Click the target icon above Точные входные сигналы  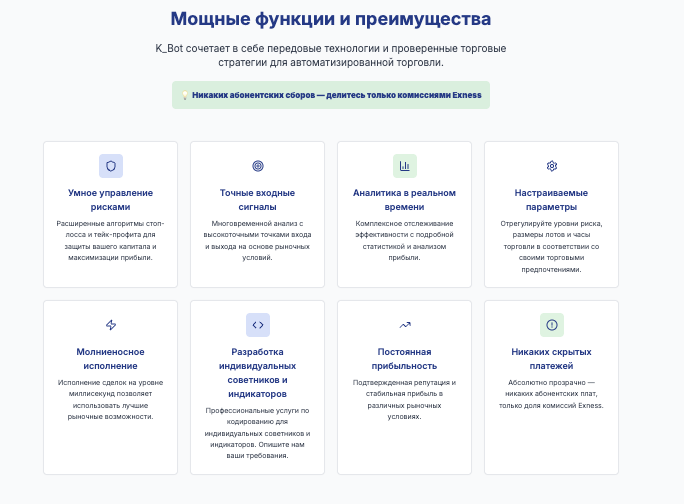click(x=258, y=166)
